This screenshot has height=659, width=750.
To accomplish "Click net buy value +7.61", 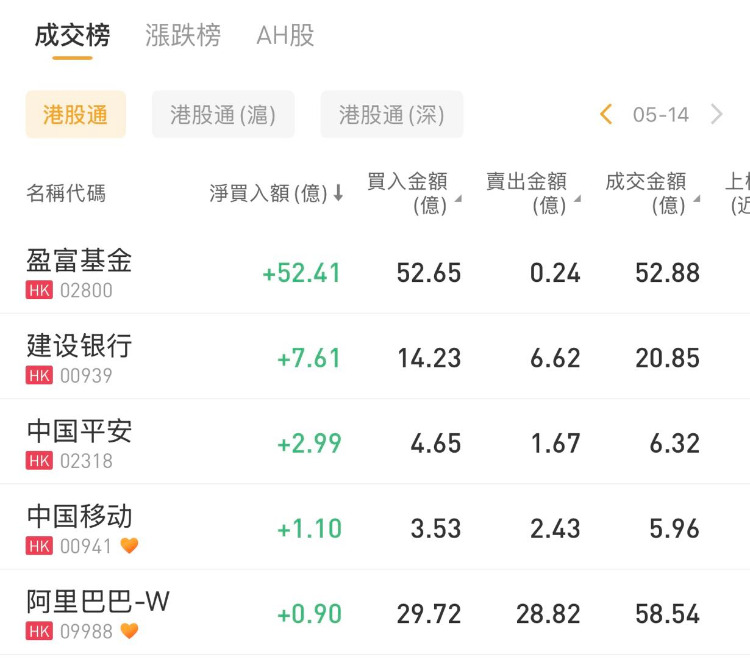I will [x=309, y=358].
